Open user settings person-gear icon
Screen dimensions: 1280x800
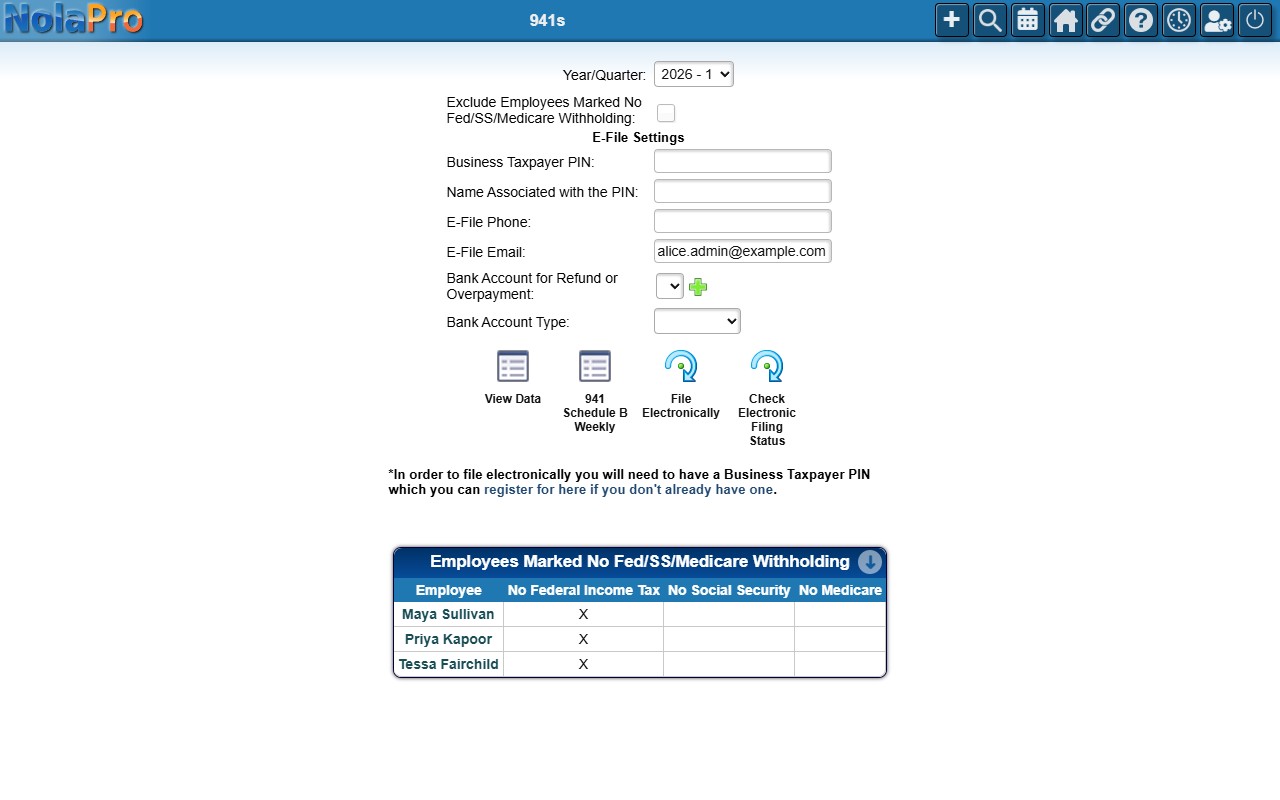(x=1217, y=20)
